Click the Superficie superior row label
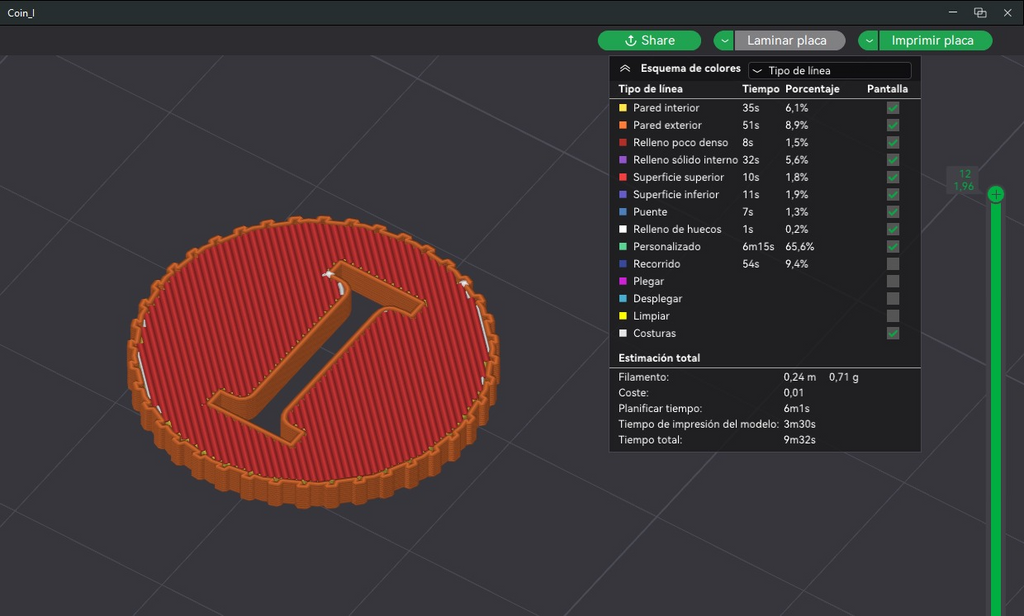This screenshot has width=1024, height=616. (679, 177)
